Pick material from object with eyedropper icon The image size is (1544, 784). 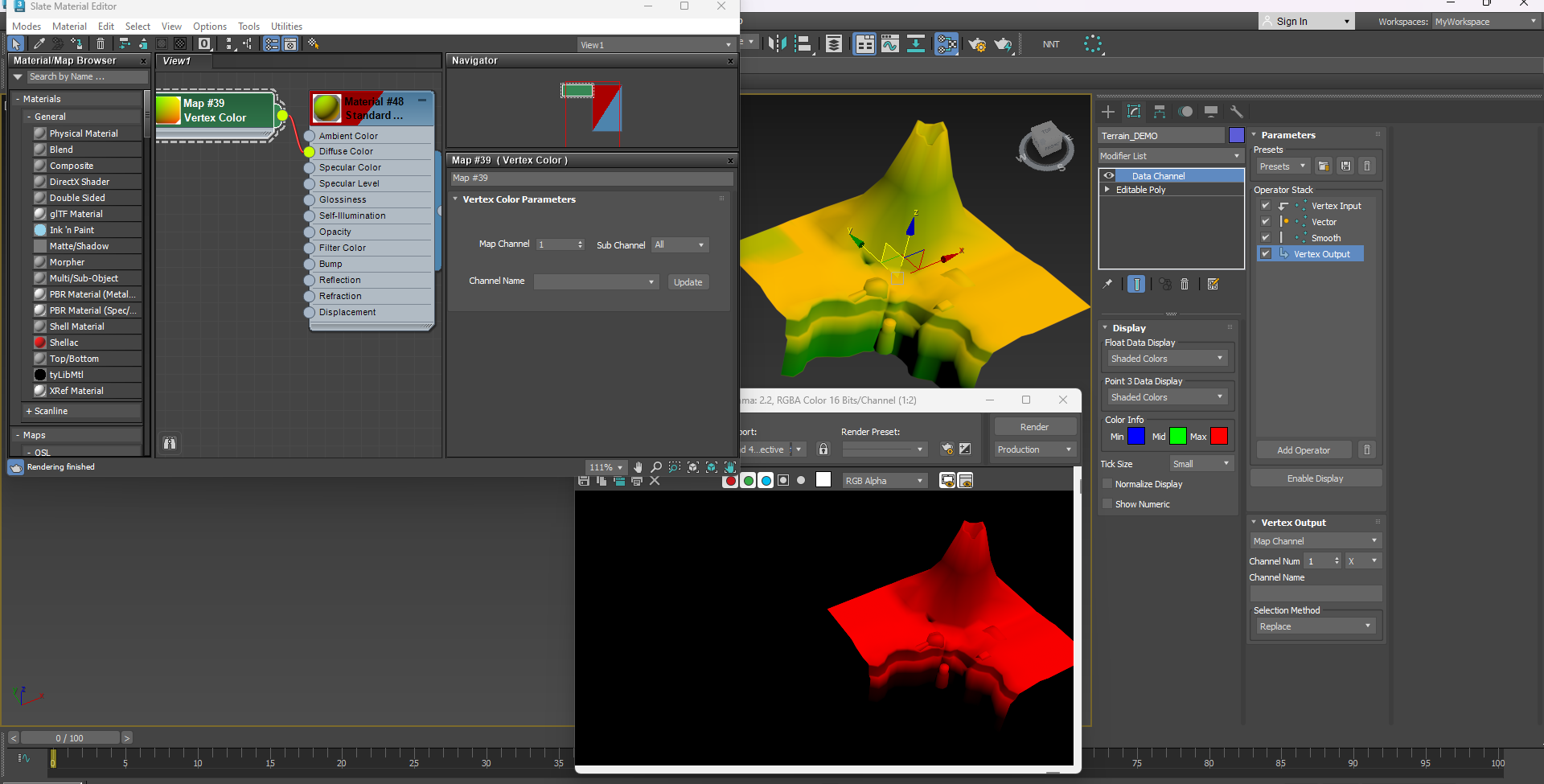pyautogui.click(x=39, y=44)
